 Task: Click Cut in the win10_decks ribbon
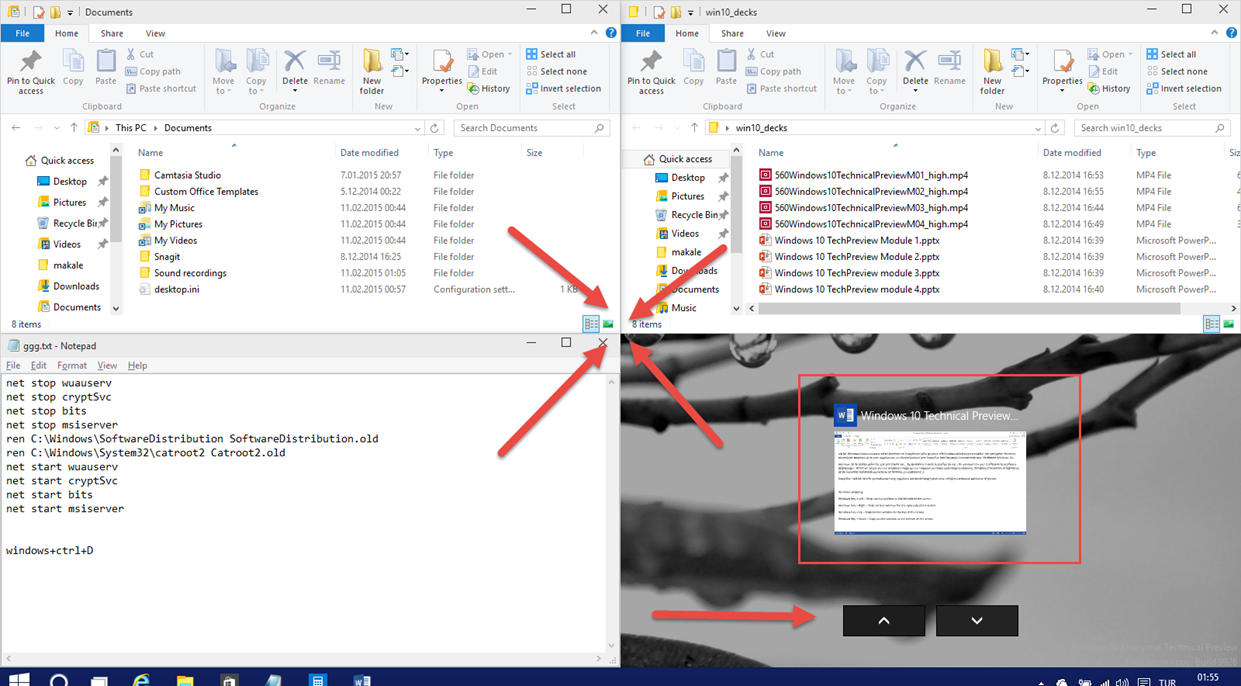(759, 54)
